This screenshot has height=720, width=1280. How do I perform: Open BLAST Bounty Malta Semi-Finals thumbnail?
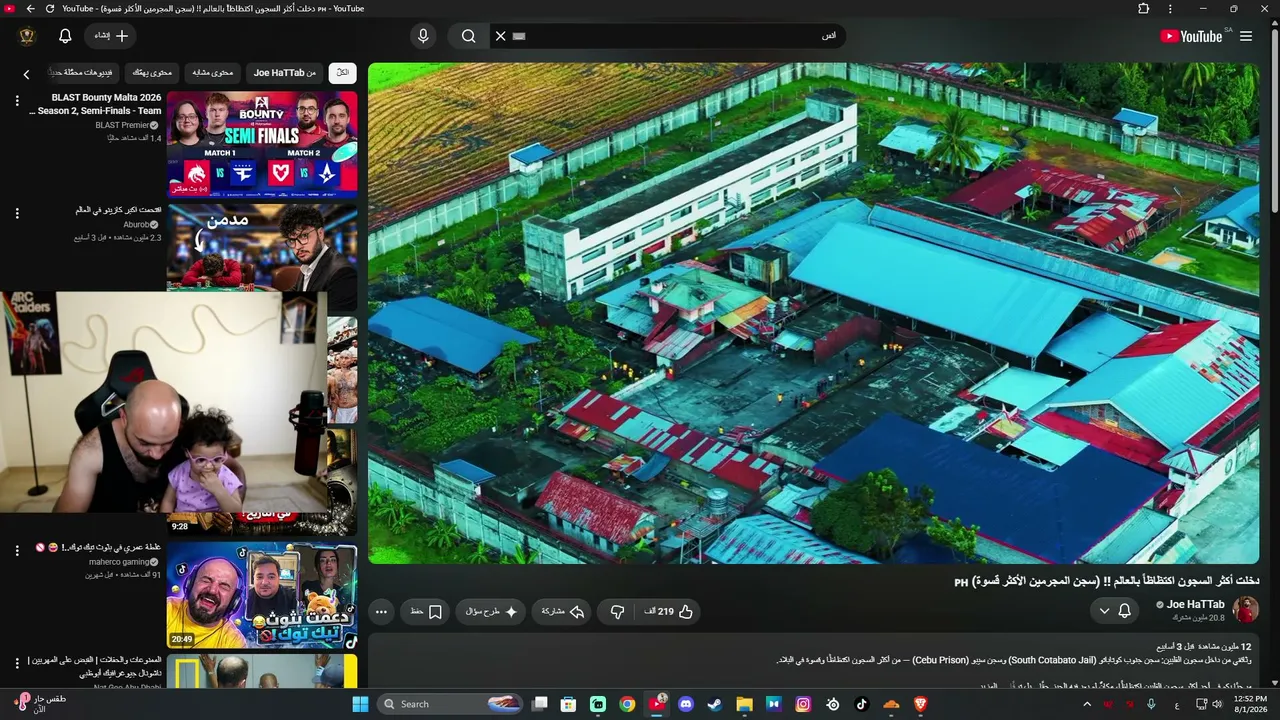coord(262,144)
